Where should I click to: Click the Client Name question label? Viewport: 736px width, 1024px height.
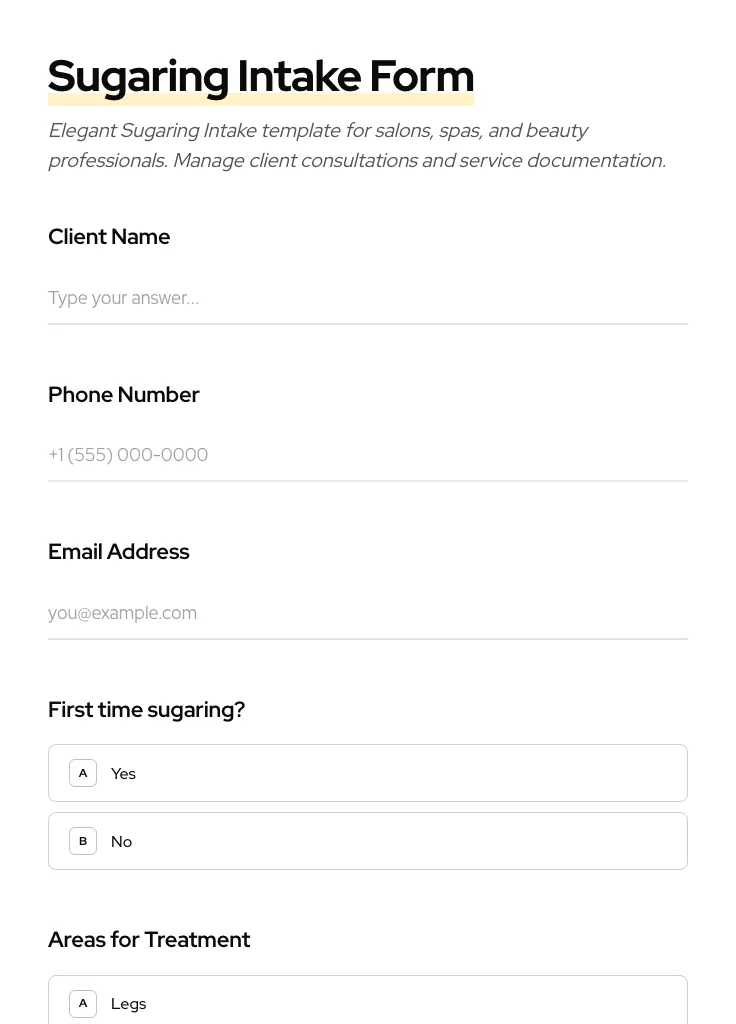tap(109, 237)
